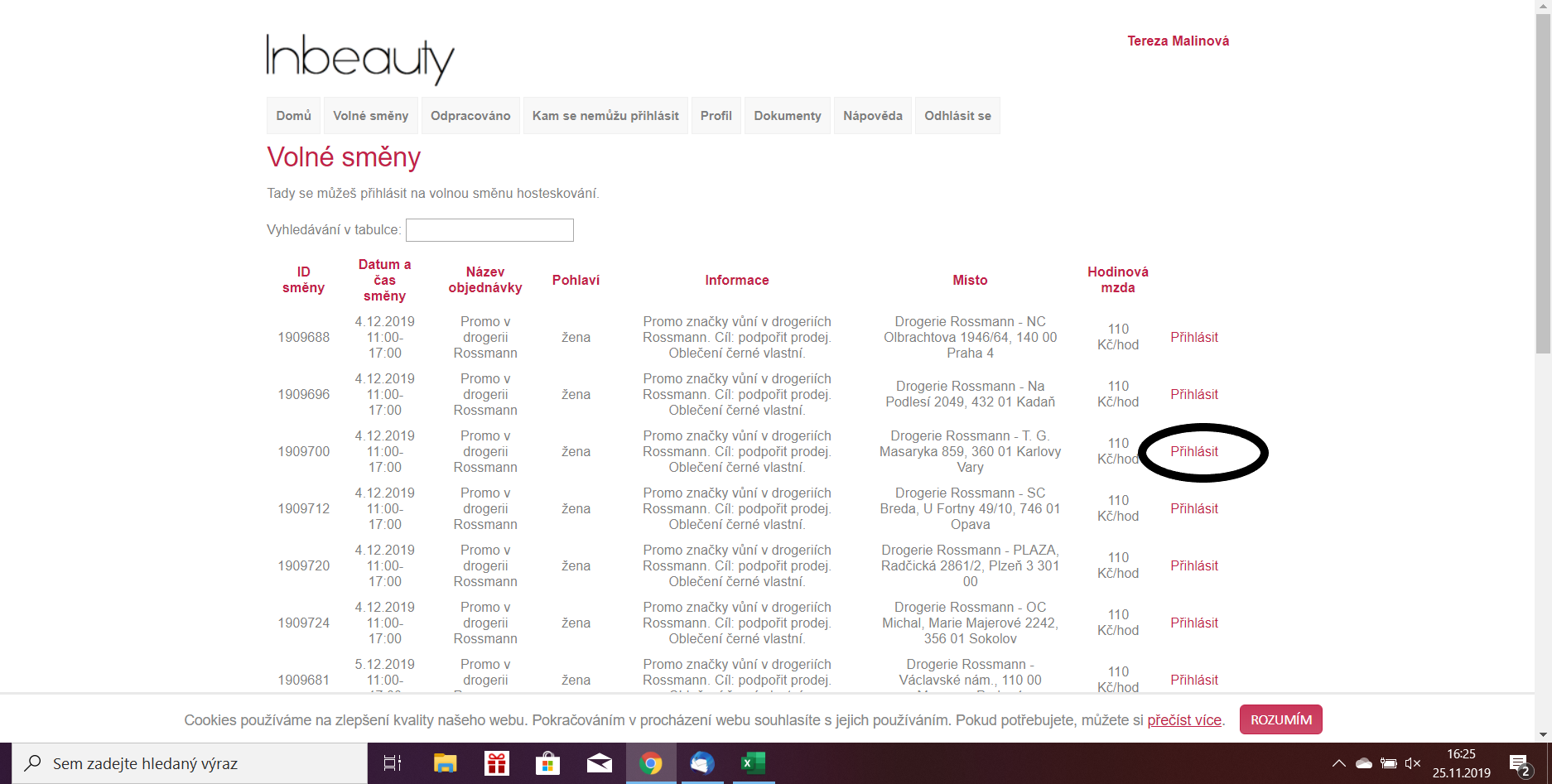Open přečíst více cookies link

click(1184, 720)
